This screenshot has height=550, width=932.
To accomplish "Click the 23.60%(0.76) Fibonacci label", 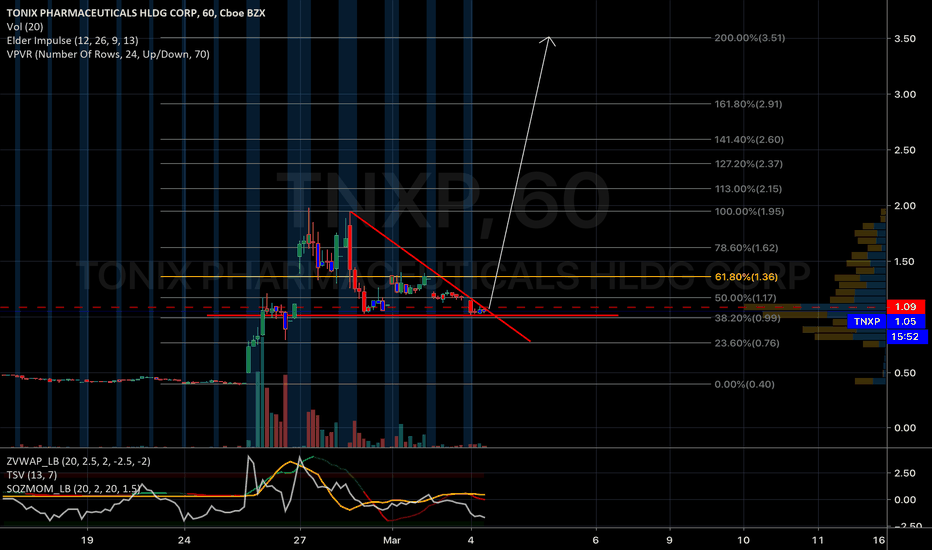I will (x=747, y=343).
